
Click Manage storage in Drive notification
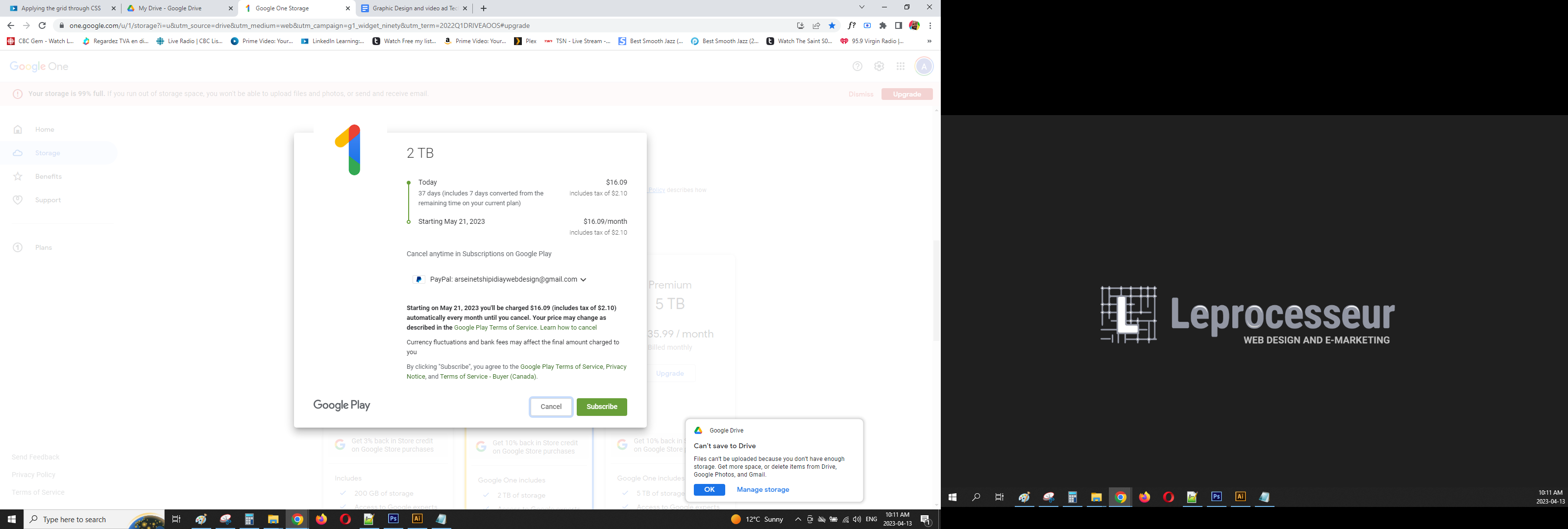pyautogui.click(x=762, y=489)
